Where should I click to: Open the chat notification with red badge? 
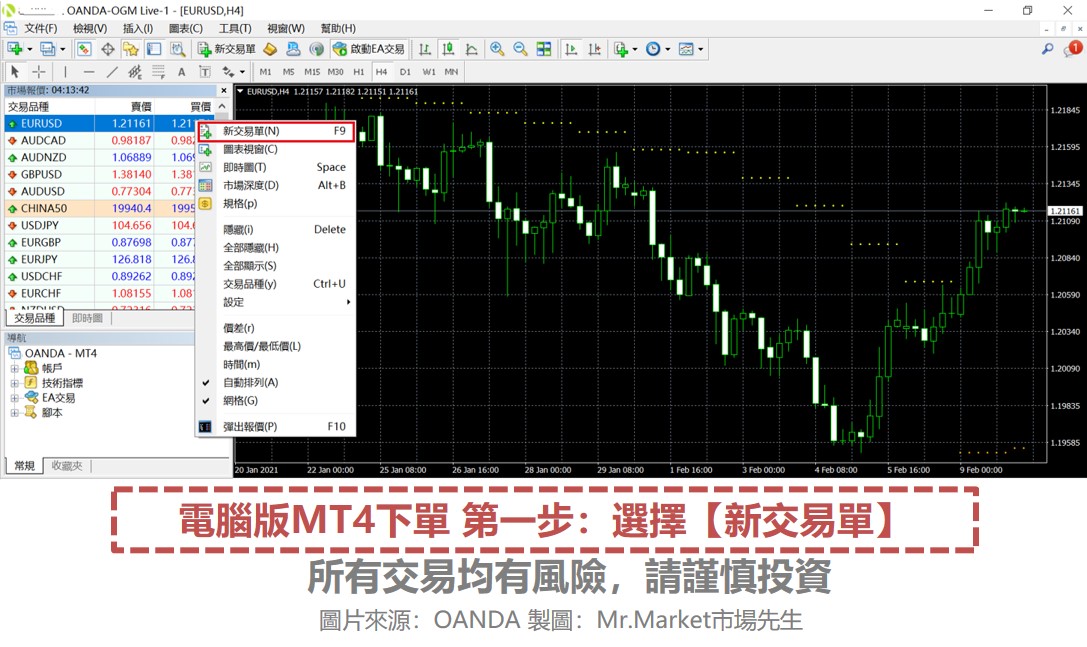coord(1072,49)
